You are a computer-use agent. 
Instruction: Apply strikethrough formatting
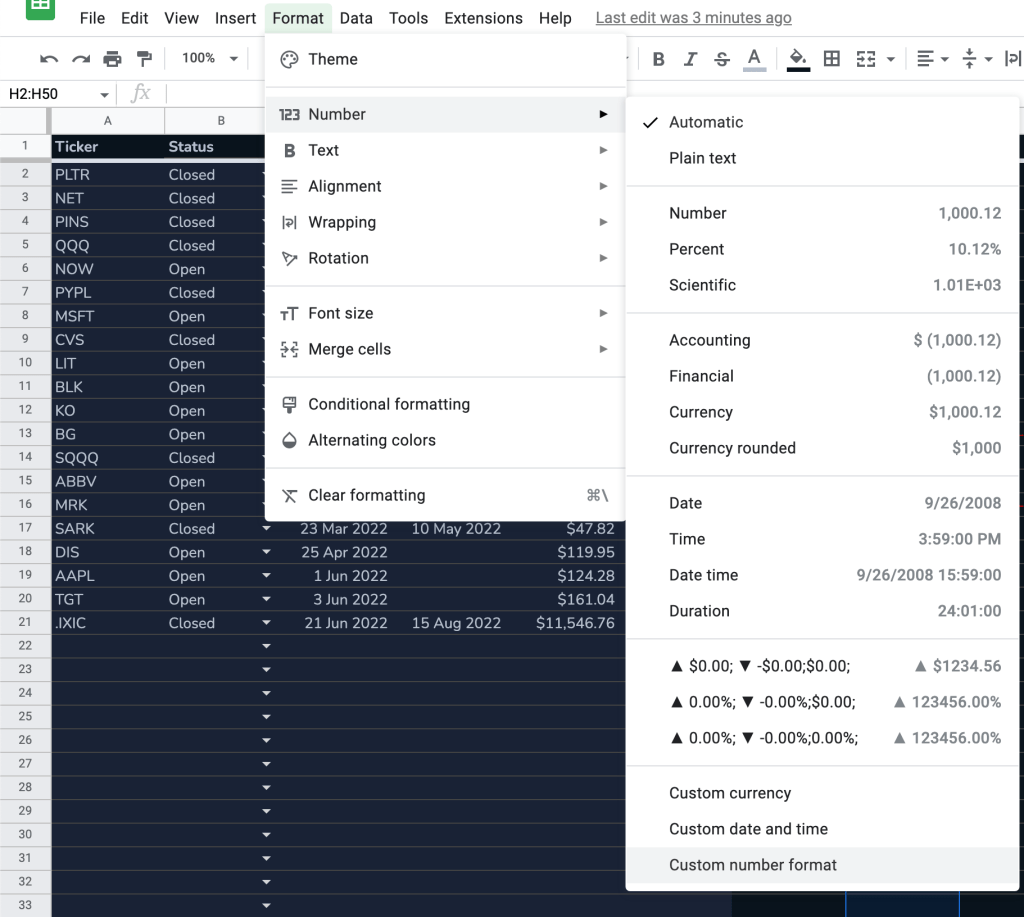click(722, 59)
